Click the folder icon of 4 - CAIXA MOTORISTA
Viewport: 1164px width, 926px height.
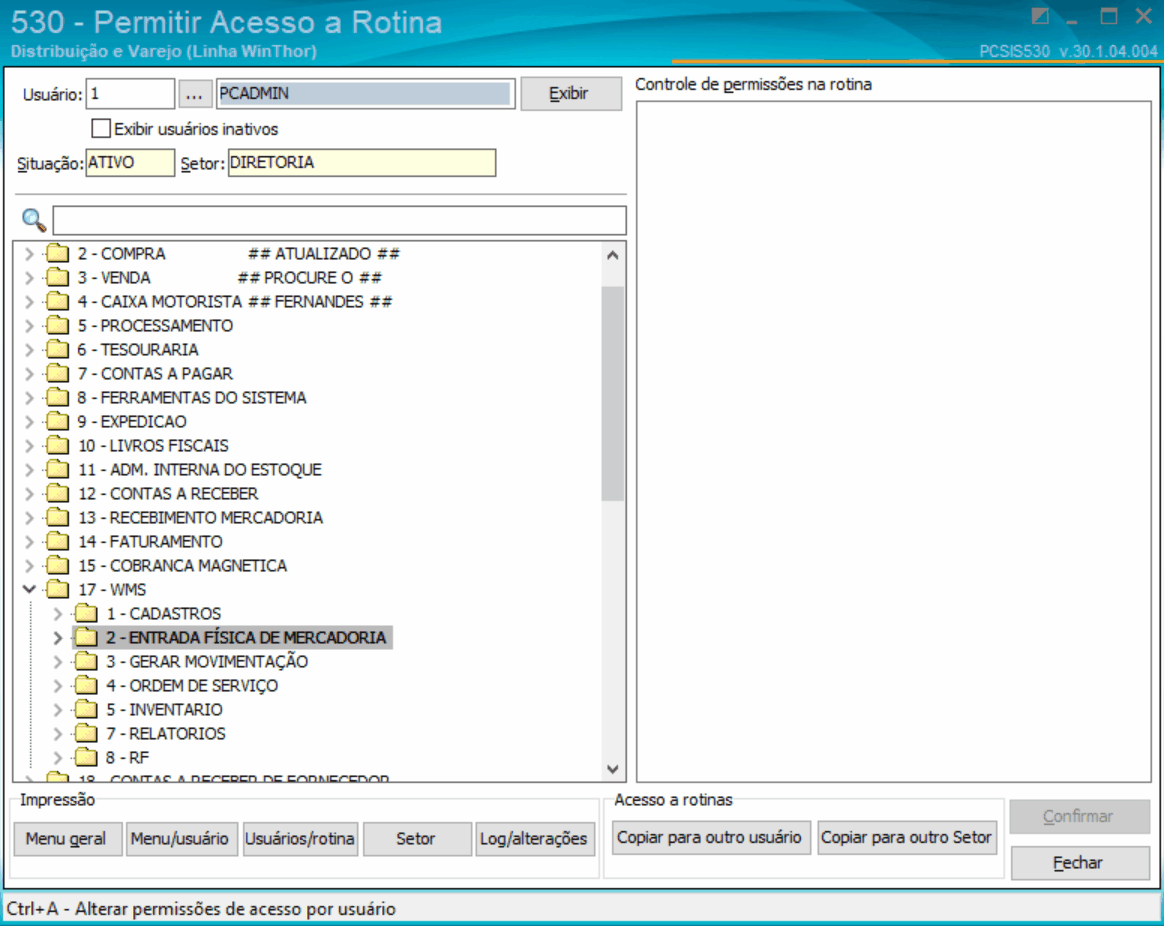pos(57,301)
